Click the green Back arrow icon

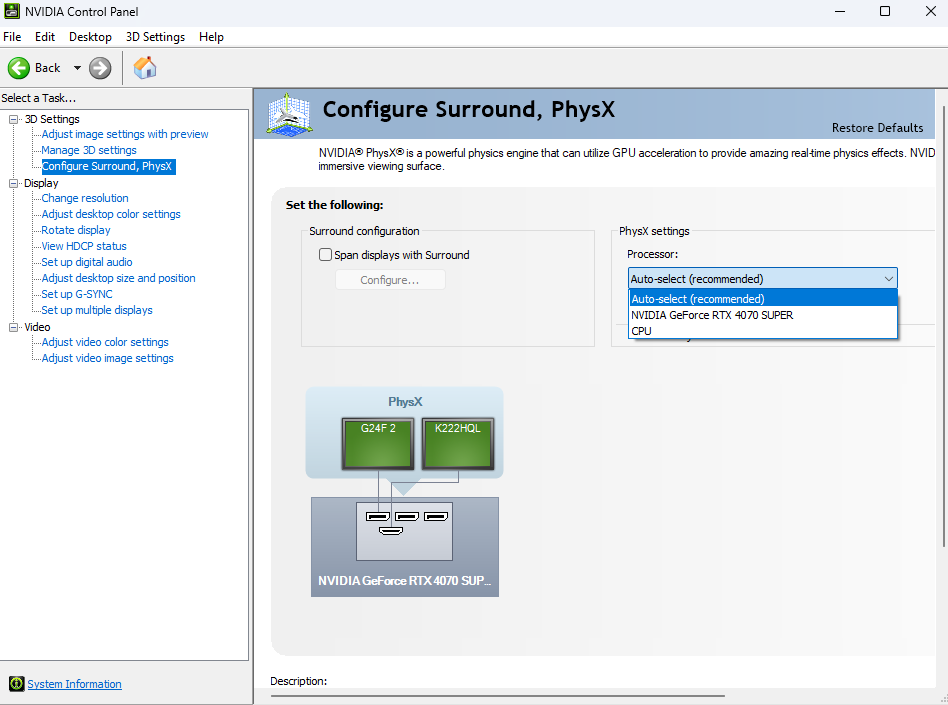tap(19, 68)
